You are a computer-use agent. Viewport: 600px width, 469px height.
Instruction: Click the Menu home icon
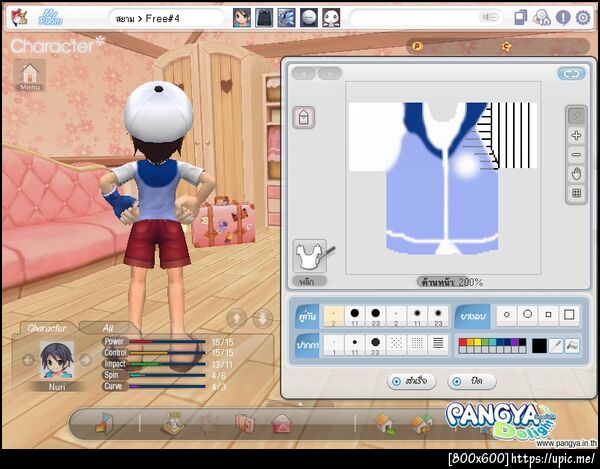pyautogui.click(x=29, y=75)
